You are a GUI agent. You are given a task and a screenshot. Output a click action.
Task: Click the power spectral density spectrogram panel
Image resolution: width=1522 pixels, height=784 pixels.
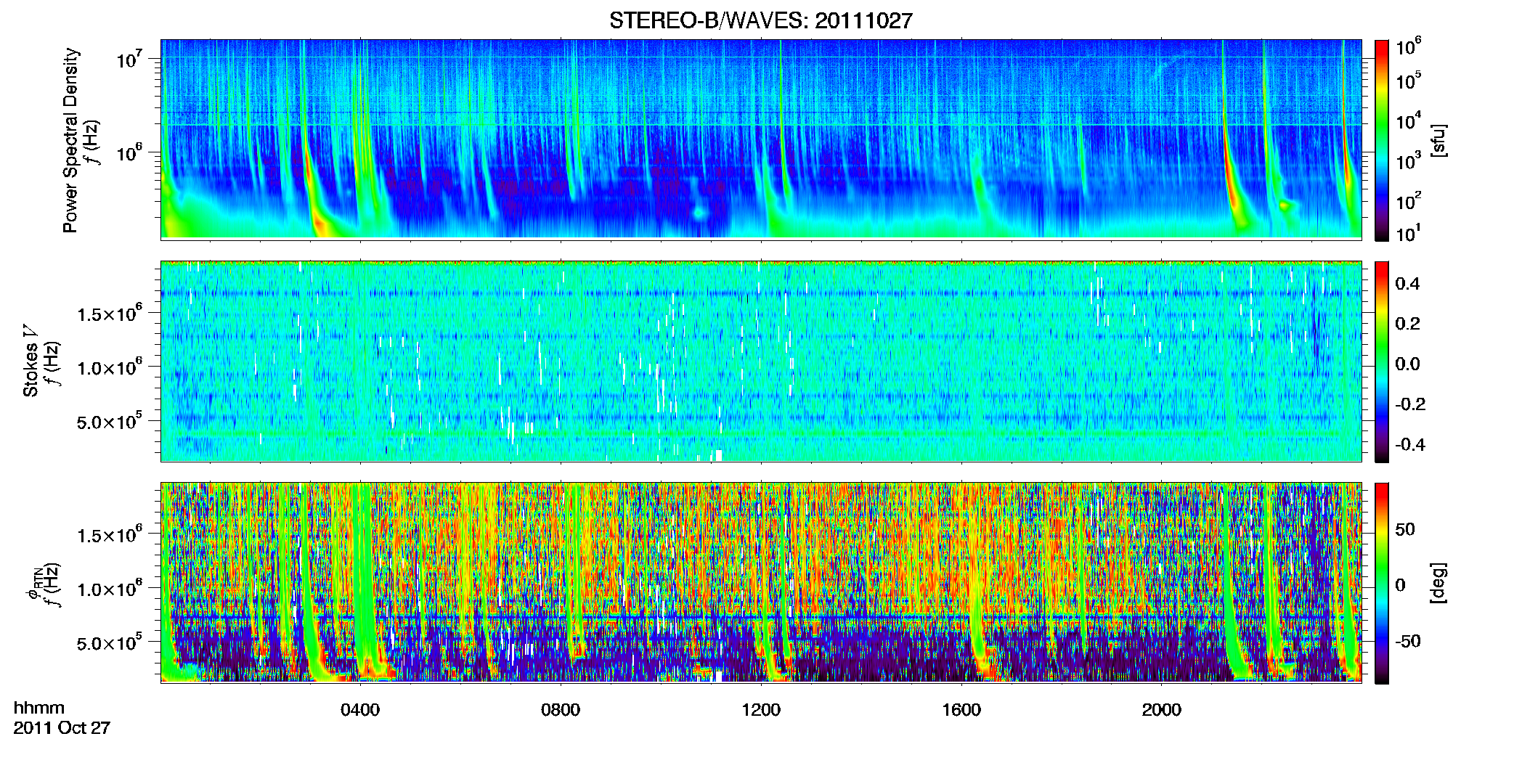click(761, 139)
